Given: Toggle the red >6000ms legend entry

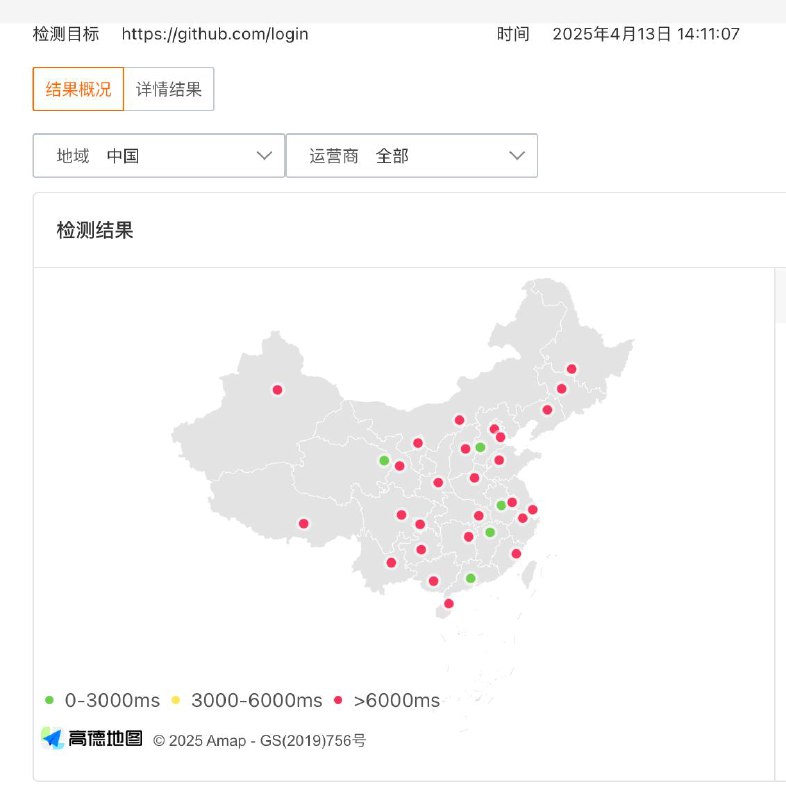Looking at the screenshot, I should click(x=387, y=701).
